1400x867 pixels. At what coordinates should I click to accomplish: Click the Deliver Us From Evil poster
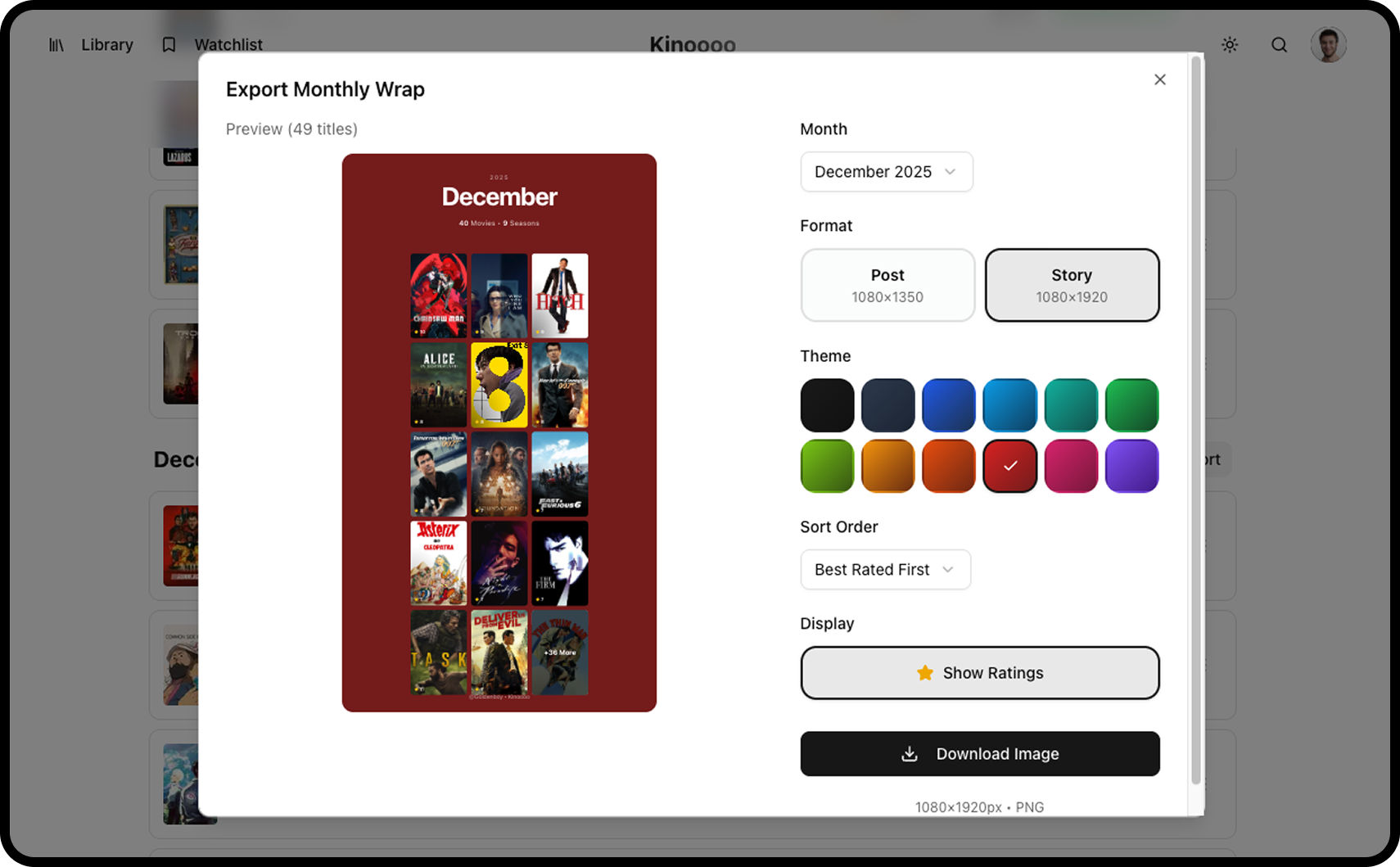pyautogui.click(x=499, y=653)
